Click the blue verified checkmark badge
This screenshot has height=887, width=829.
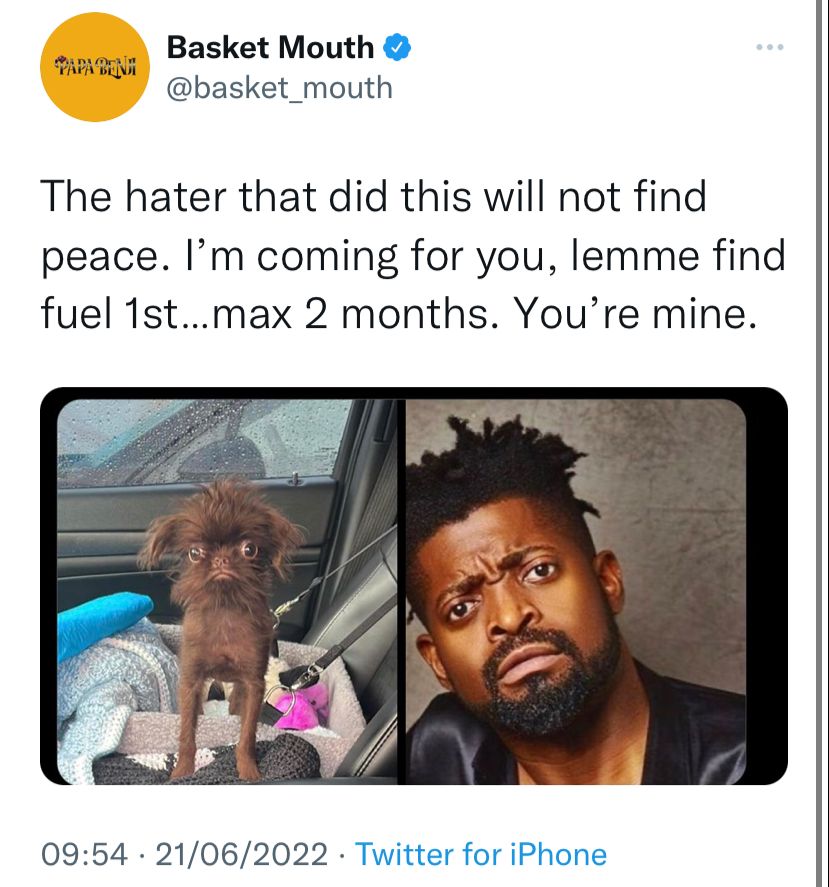397,47
